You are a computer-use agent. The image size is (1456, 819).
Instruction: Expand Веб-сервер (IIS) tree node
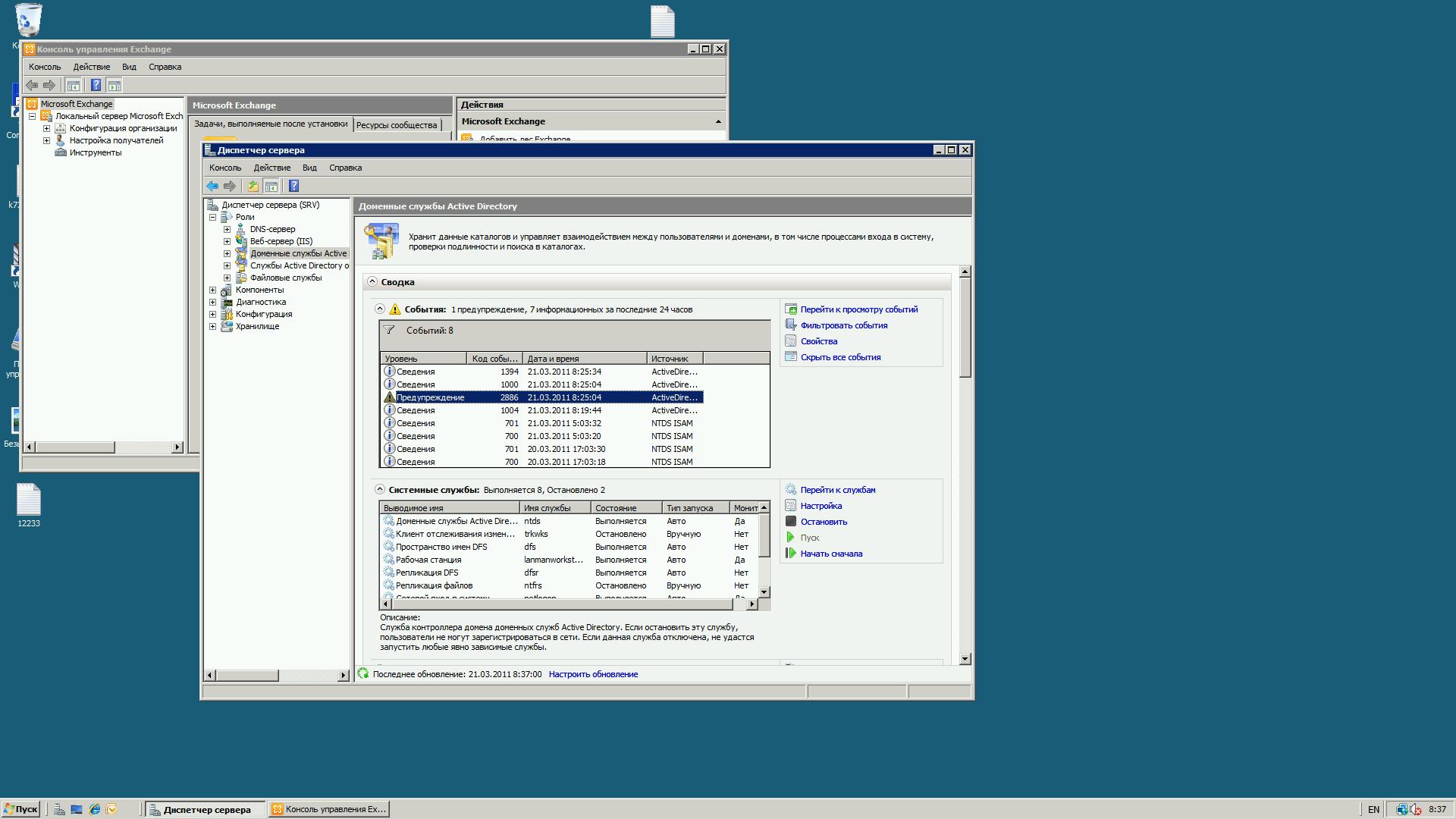pos(227,241)
